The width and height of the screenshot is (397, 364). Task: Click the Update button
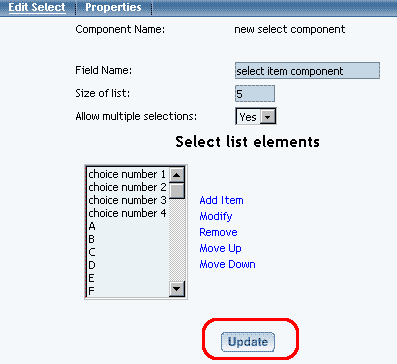(x=248, y=342)
